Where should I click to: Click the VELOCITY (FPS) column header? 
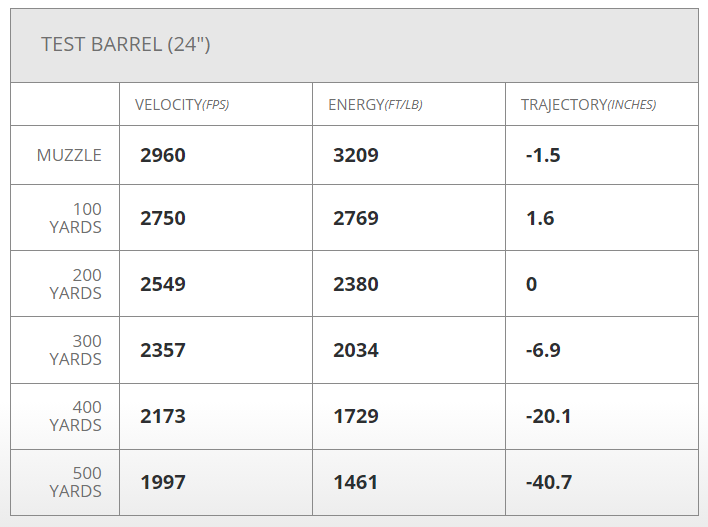click(182, 105)
